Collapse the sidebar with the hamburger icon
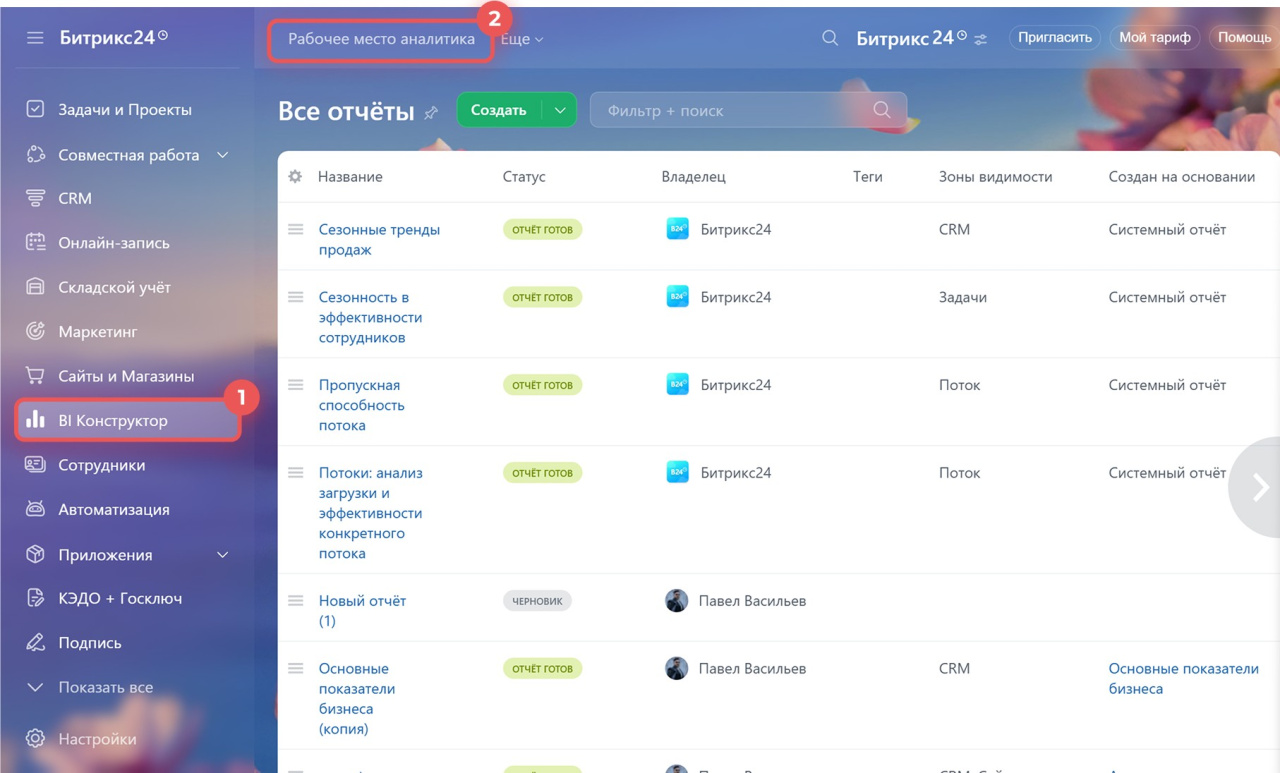1280x773 pixels. click(35, 38)
